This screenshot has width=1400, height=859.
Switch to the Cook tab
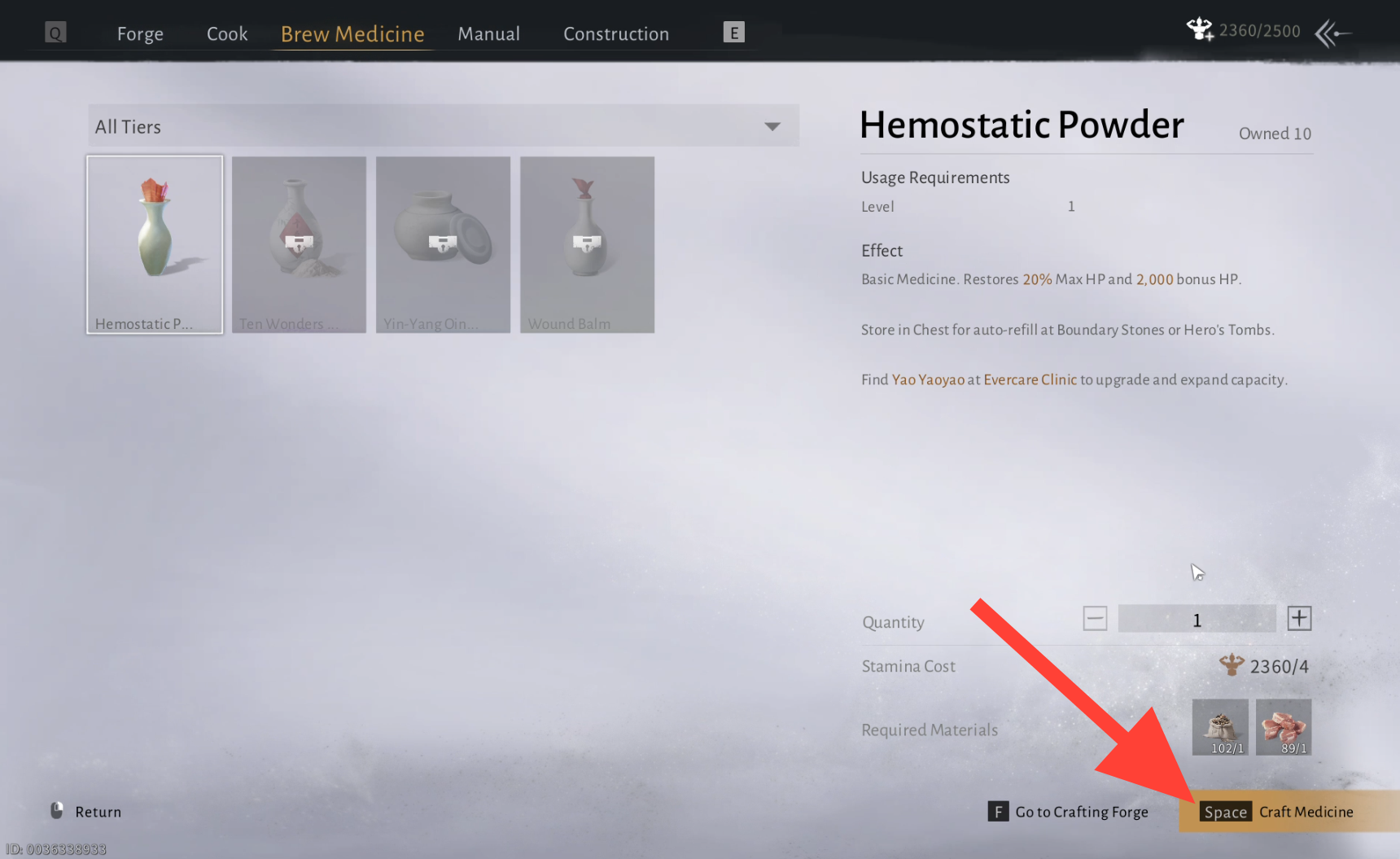click(x=227, y=34)
